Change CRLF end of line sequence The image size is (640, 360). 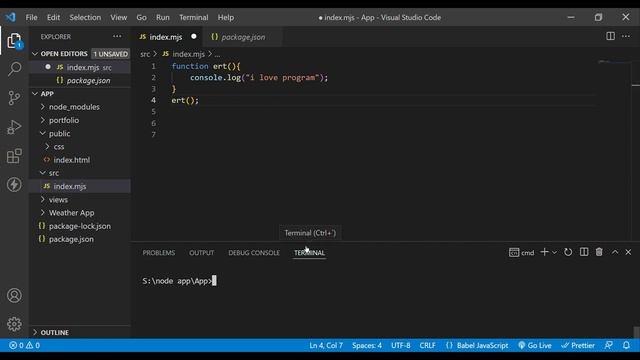(x=427, y=345)
